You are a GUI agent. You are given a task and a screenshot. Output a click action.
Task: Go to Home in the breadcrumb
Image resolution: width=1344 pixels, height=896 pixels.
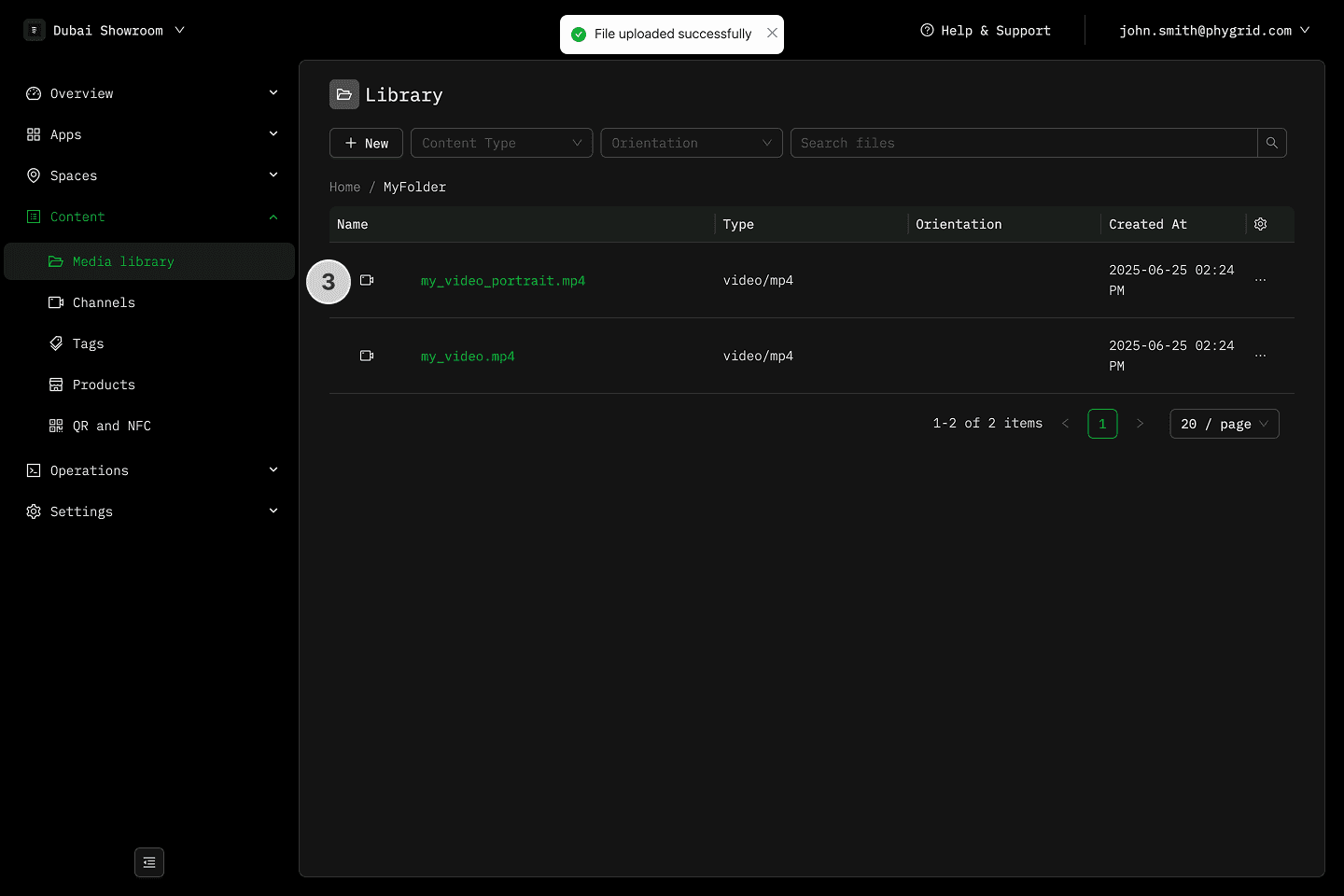pos(344,187)
